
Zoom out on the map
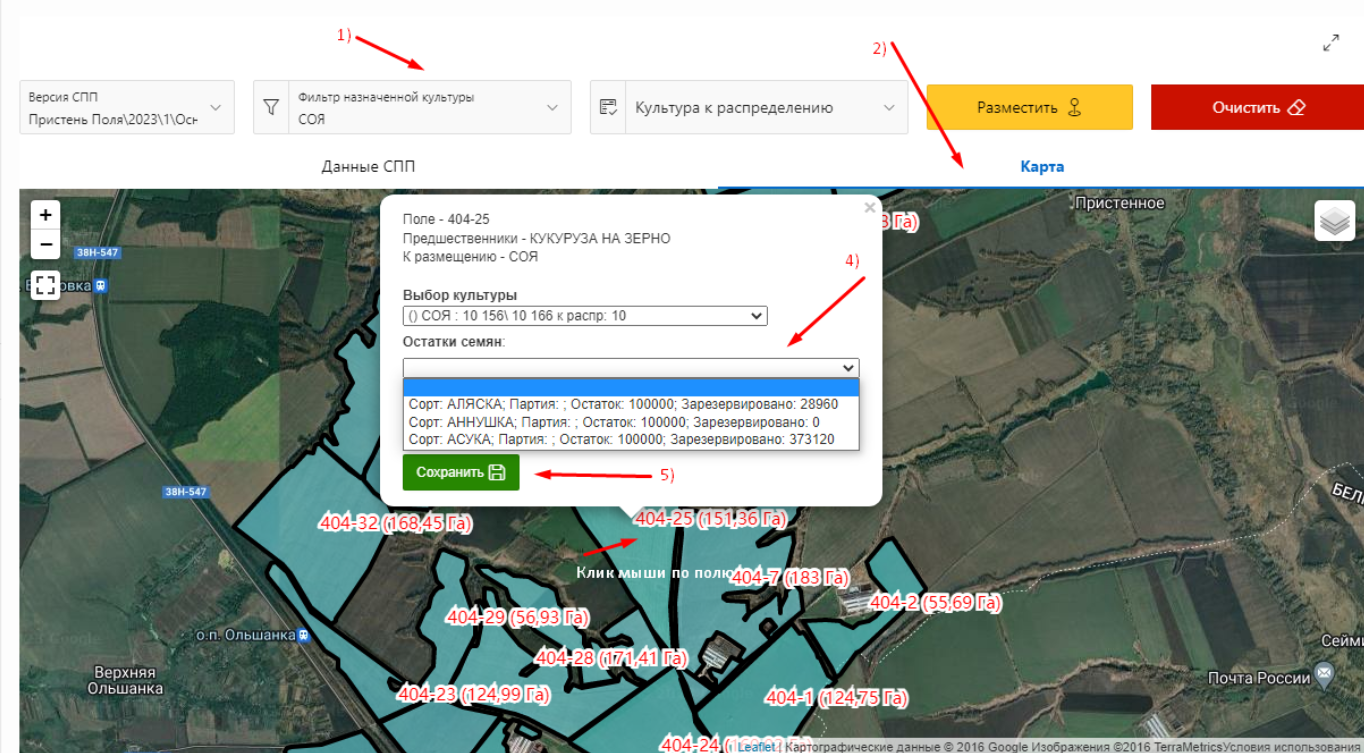pyautogui.click(x=46, y=243)
